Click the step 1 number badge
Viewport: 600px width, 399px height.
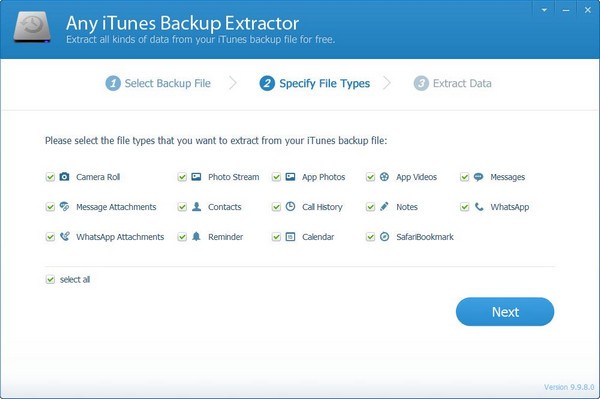coord(113,83)
